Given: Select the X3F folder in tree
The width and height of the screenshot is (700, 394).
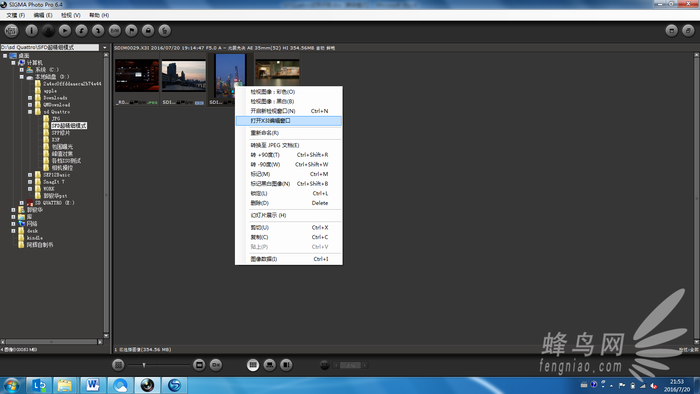Looking at the screenshot, I should 55,140.
